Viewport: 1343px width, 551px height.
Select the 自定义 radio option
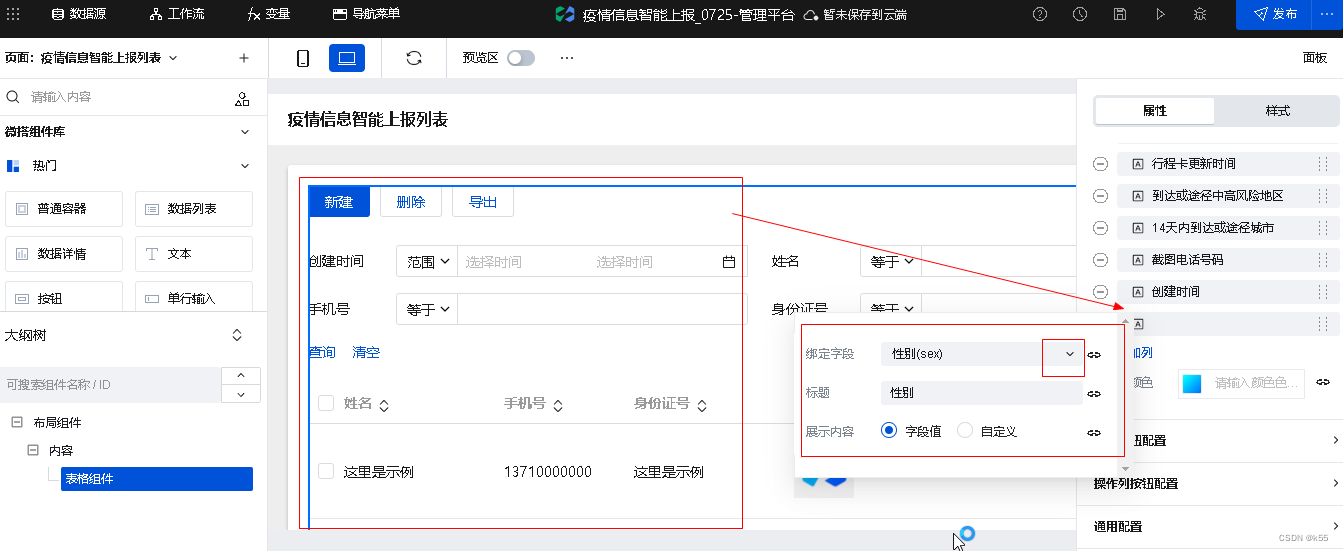coord(965,431)
